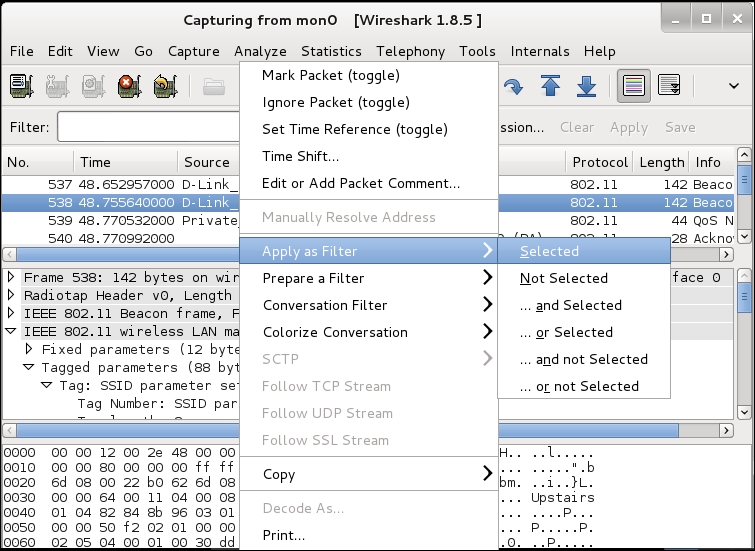Screen dimensions: 755x551
Task: Expand the Copy submenu
Action: click(369, 474)
